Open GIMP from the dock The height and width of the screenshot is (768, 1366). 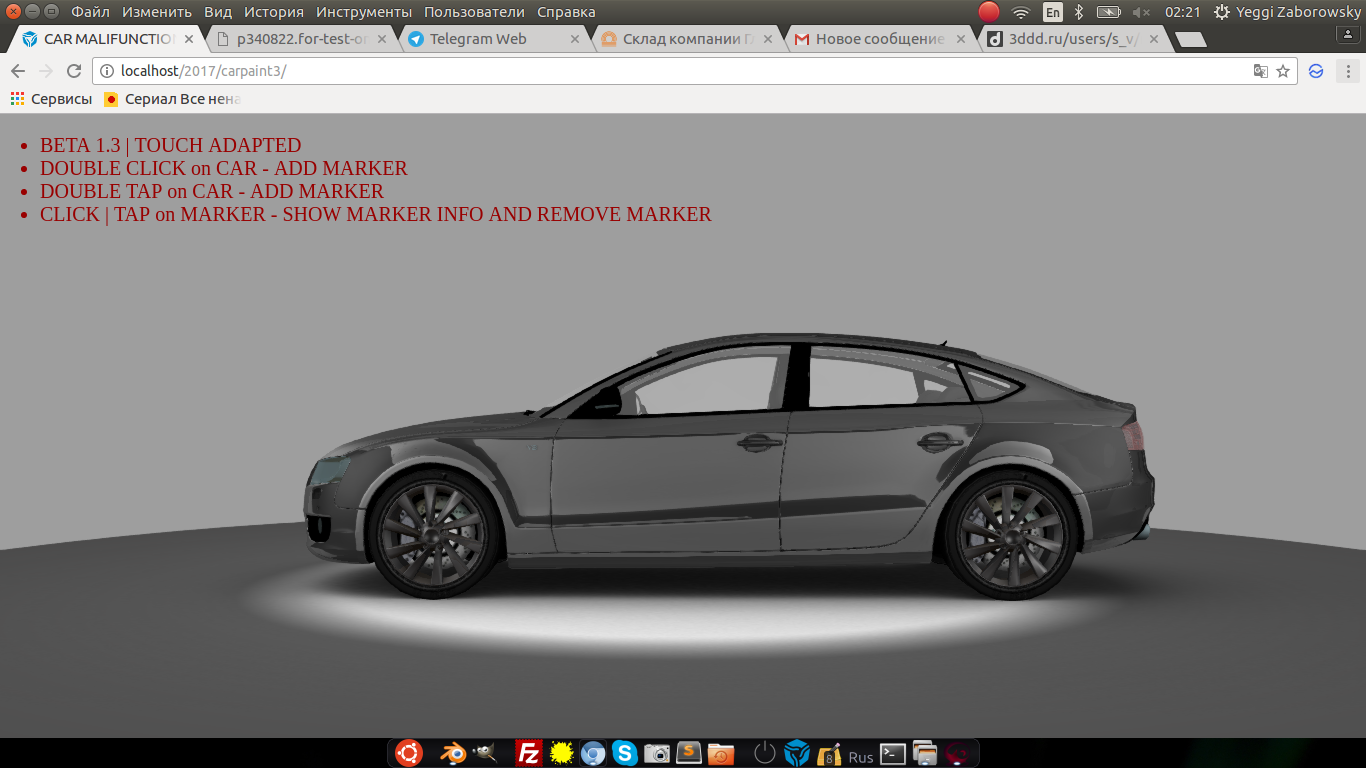tap(485, 753)
